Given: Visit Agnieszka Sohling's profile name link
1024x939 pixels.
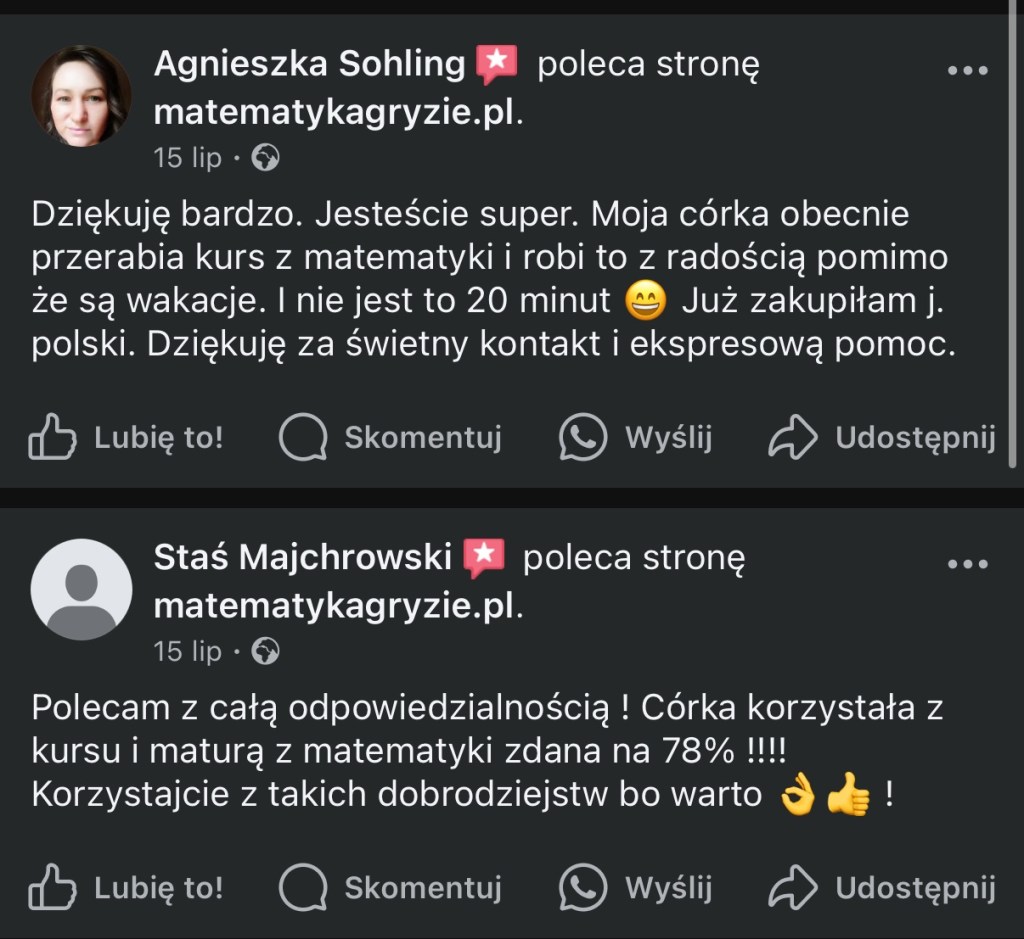Looking at the screenshot, I should (309, 65).
